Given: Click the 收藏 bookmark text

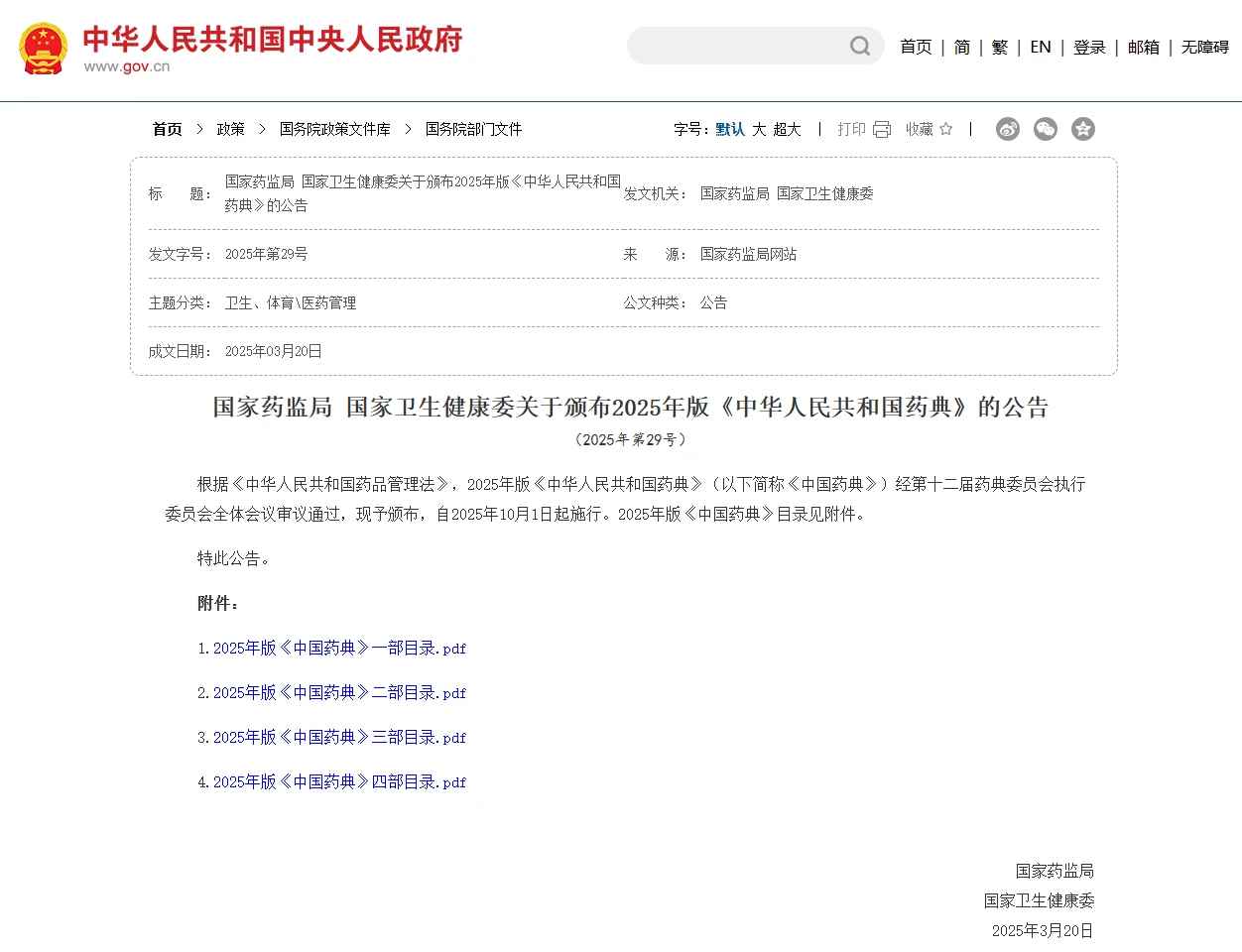Looking at the screenshot, I should point(920,129).
